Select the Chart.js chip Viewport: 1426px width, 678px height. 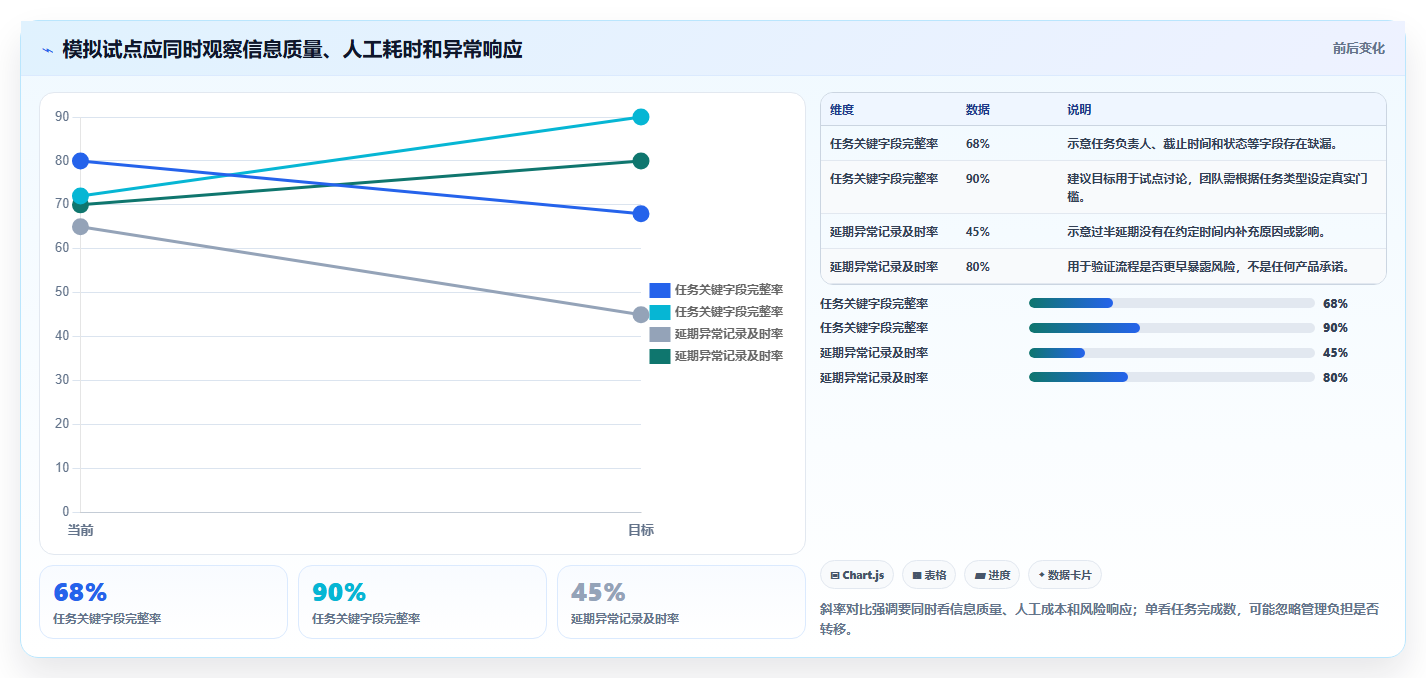[x=857, y=575]
